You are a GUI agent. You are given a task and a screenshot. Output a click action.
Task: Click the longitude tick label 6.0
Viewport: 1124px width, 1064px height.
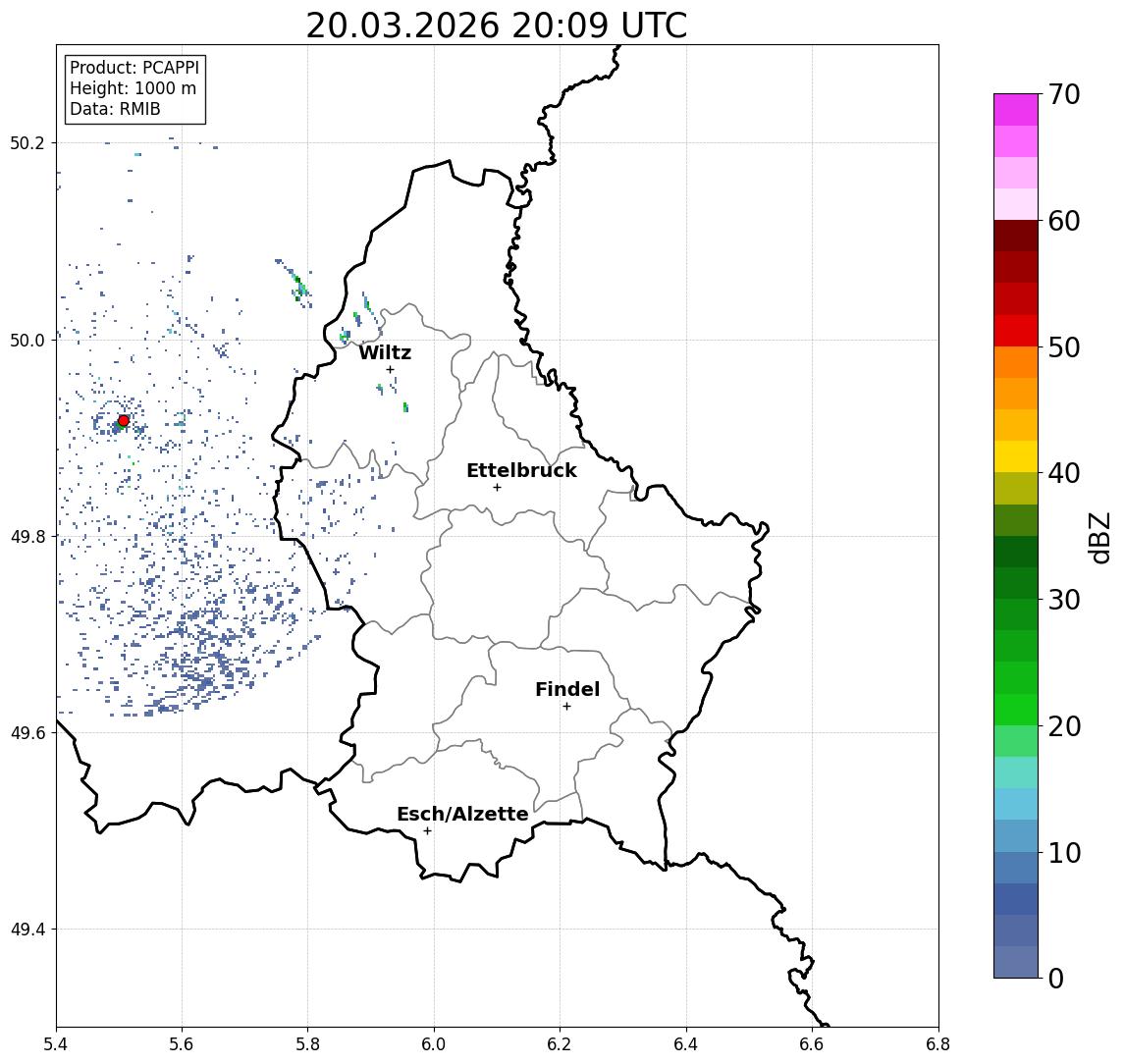tap(434, 1044)
